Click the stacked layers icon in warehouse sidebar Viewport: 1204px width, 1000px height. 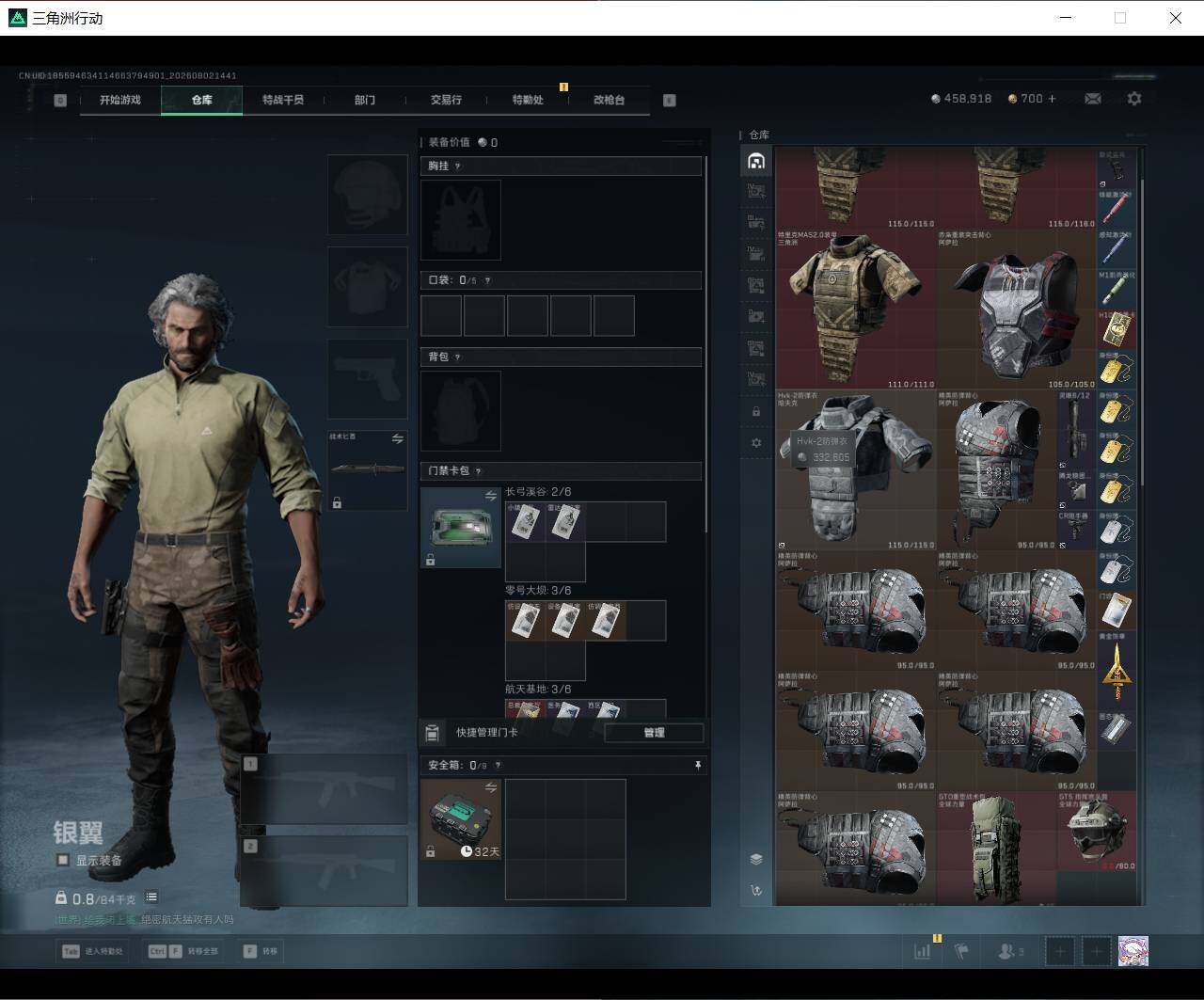756,859
